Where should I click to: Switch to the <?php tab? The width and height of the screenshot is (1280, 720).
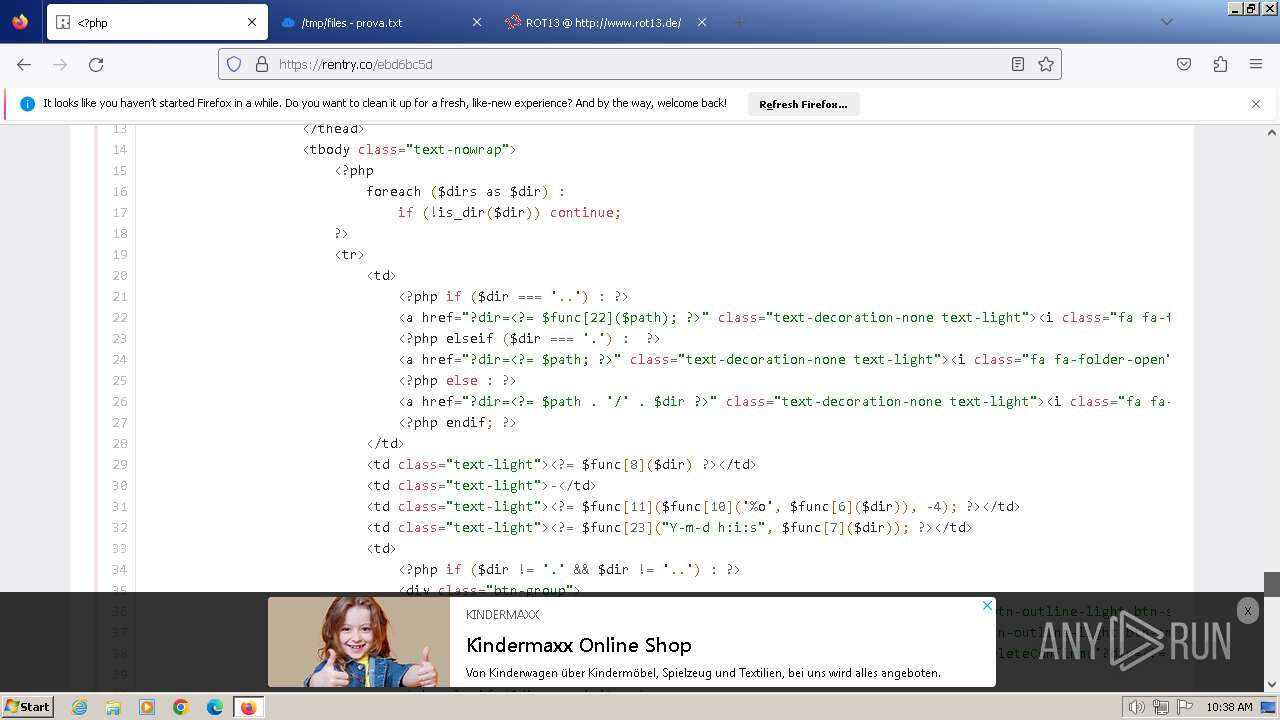coord(157,22)
